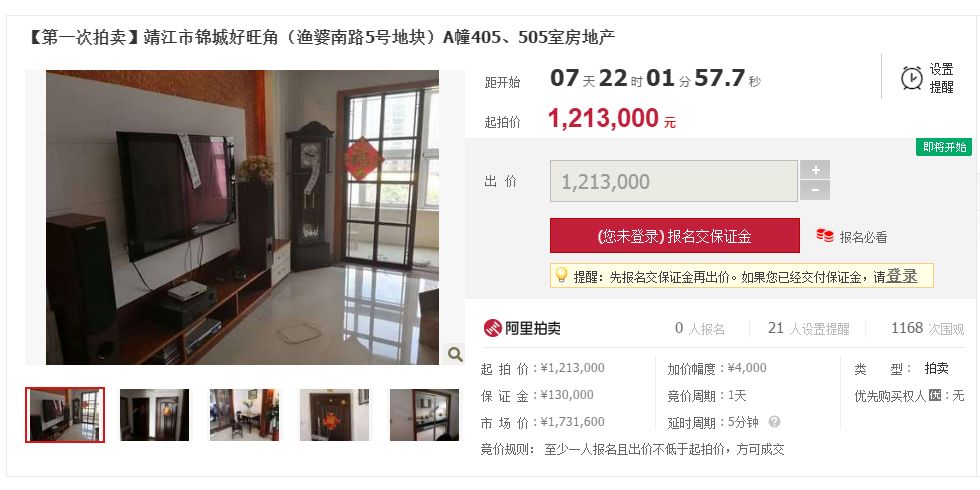Viewport: 980px width, 490px height.
Task: Open the 报名必看 link
Action: click(x=863, y=237)
